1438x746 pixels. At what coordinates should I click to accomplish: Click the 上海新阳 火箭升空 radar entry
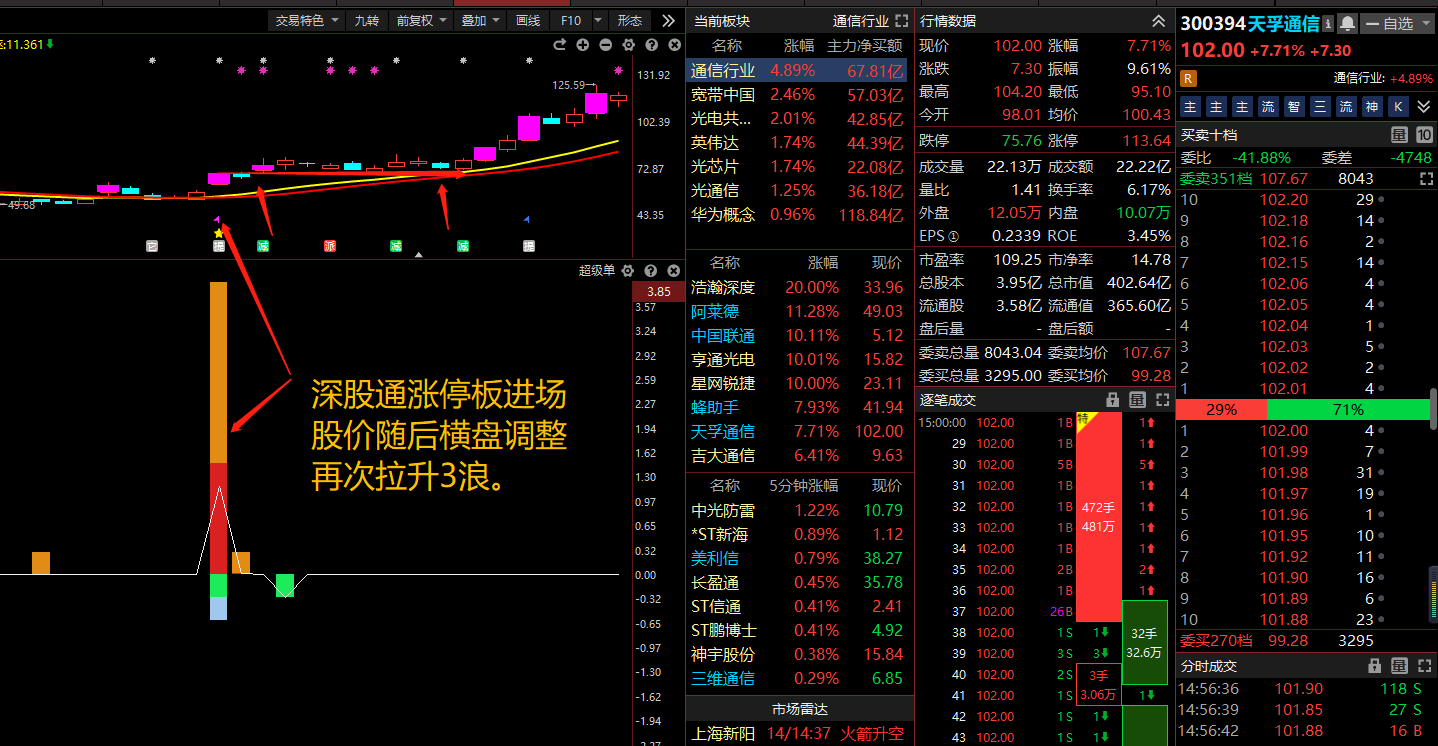(799, 734)
